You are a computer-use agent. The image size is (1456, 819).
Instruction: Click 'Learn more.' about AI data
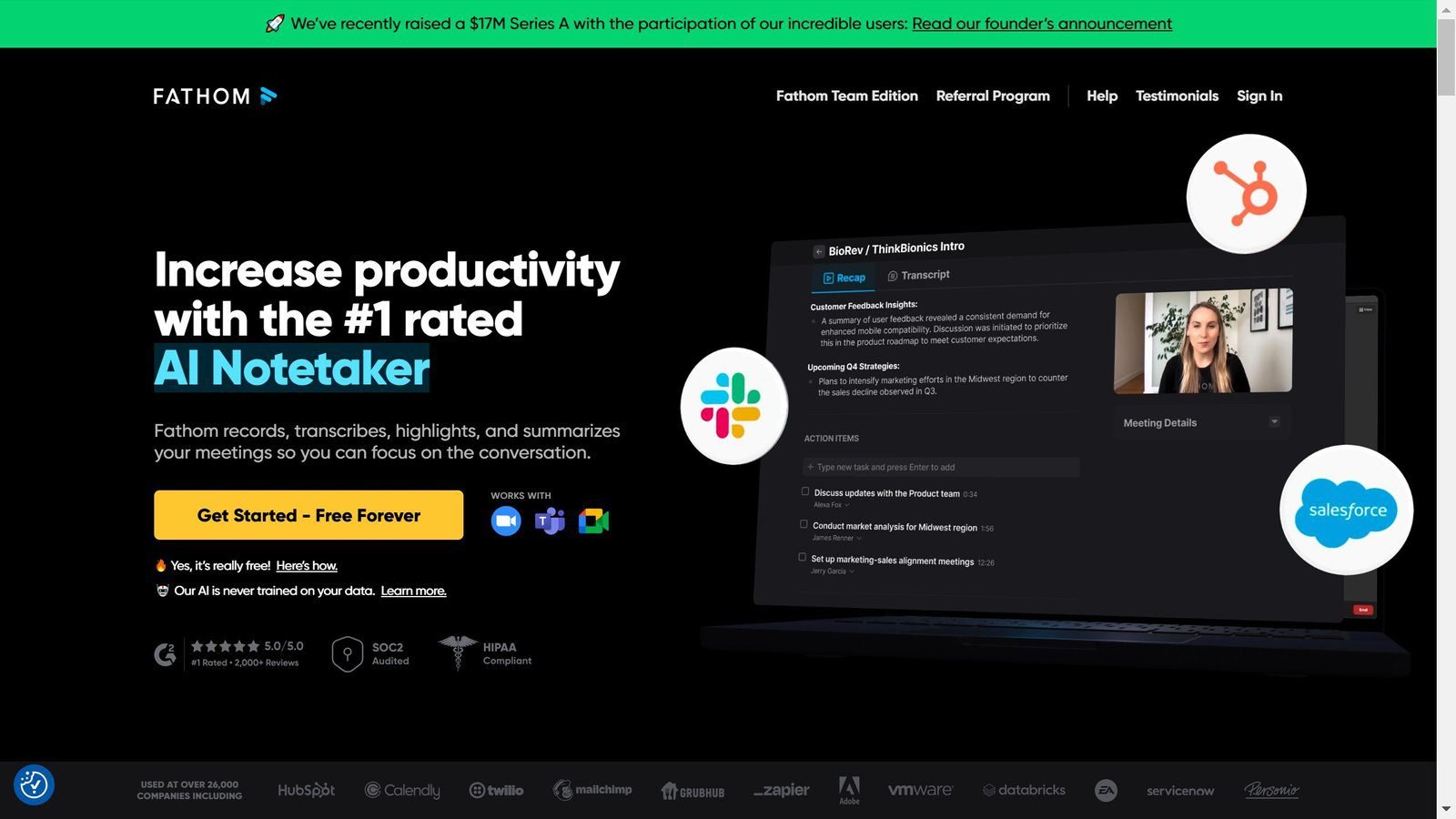point(413,591)
